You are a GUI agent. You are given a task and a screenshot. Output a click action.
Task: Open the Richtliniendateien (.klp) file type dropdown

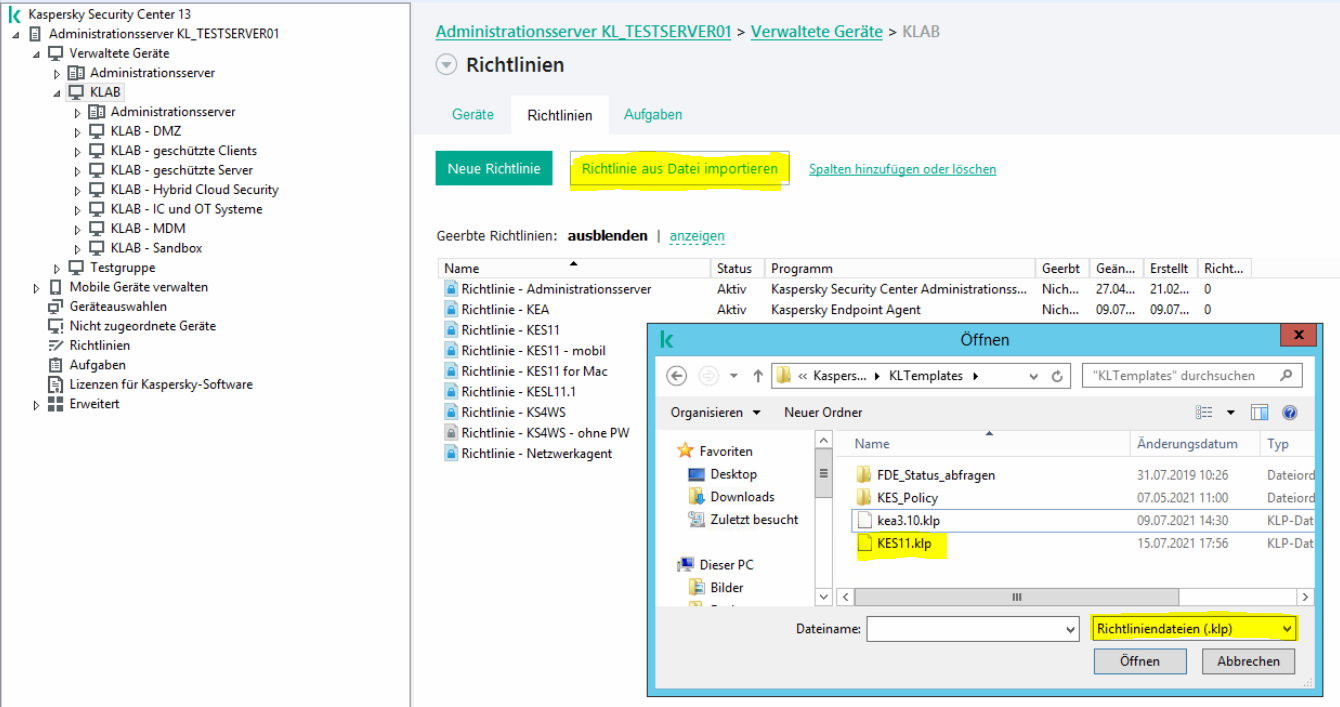[1286, 628]
